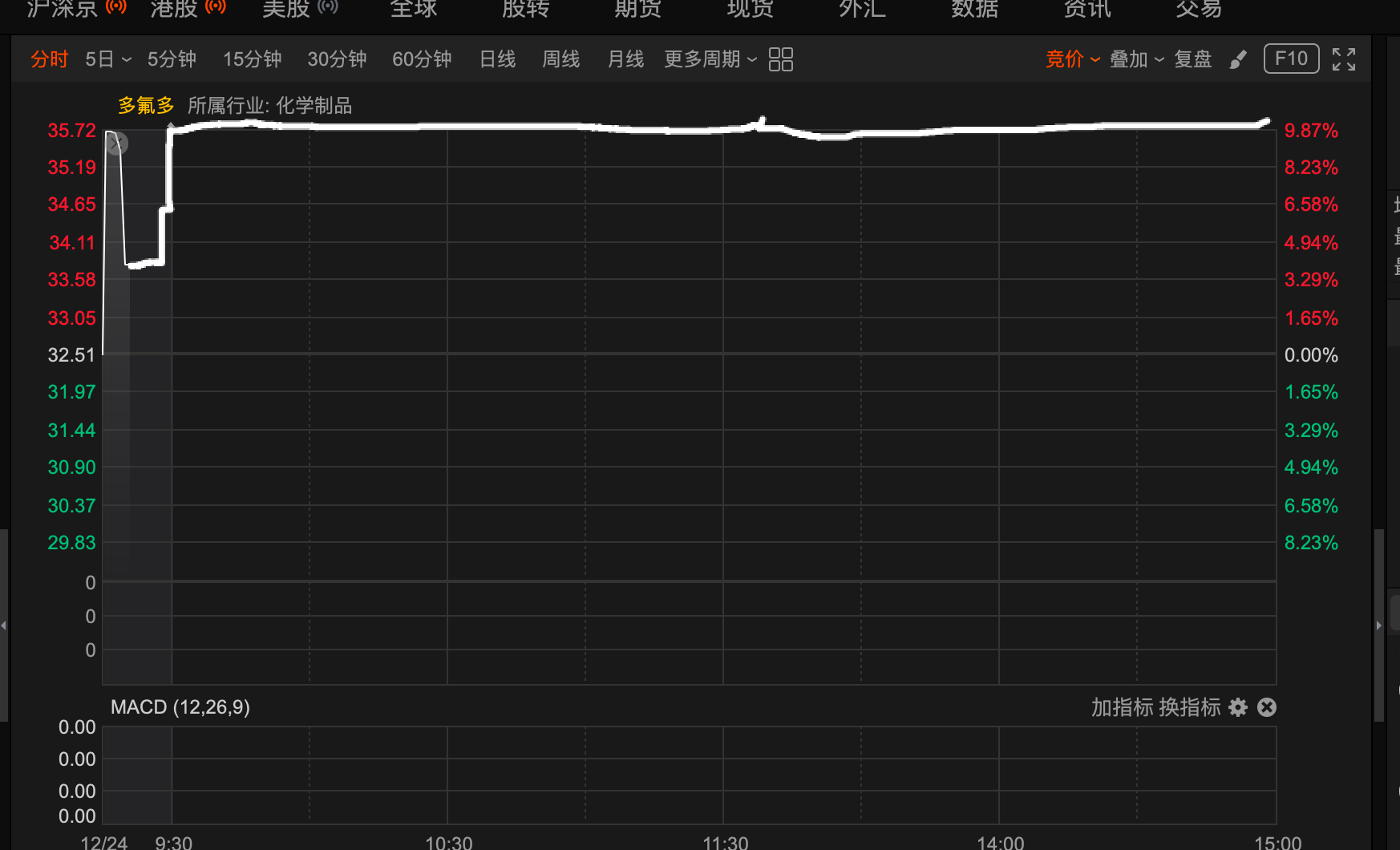The height and width of the screenshot is (850, 1400).
Task: Switch to 分时 intraday view
Action: pyautogui.click(x=50, y=59)
